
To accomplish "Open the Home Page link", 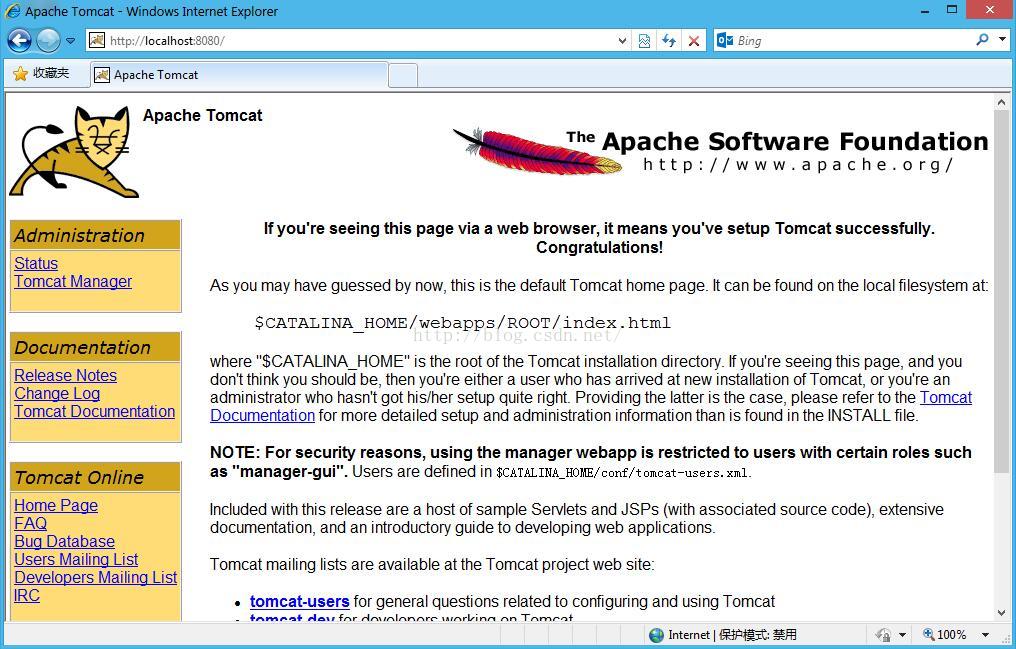I will [56, 506].
